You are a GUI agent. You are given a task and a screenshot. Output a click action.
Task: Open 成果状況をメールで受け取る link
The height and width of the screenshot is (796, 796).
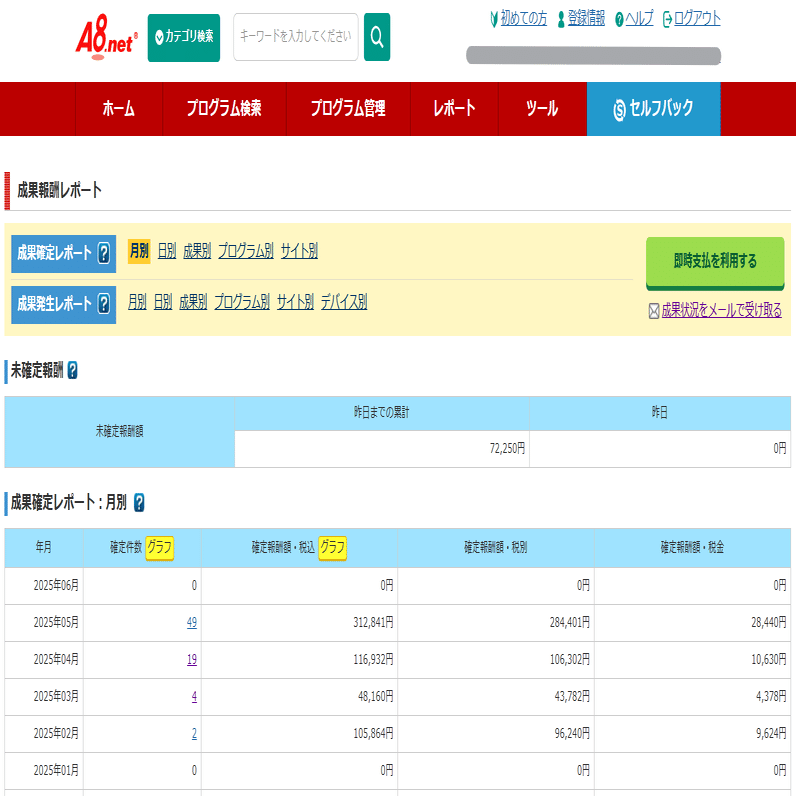721,310
